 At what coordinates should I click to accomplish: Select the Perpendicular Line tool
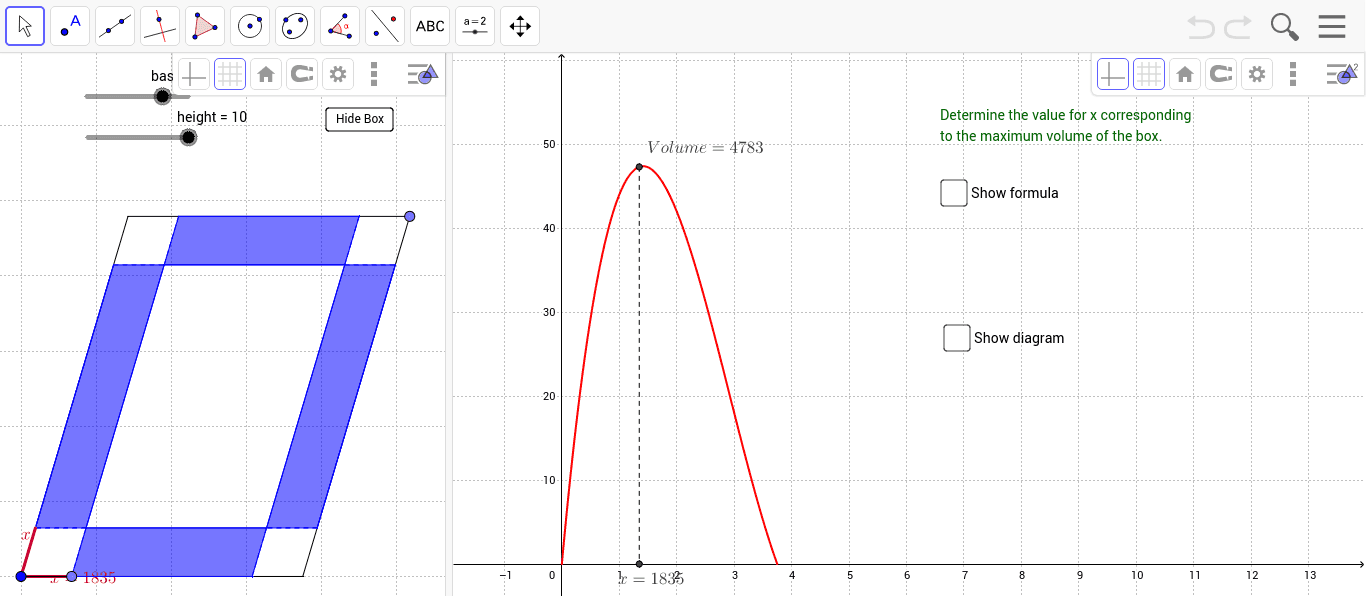[159, 26]
